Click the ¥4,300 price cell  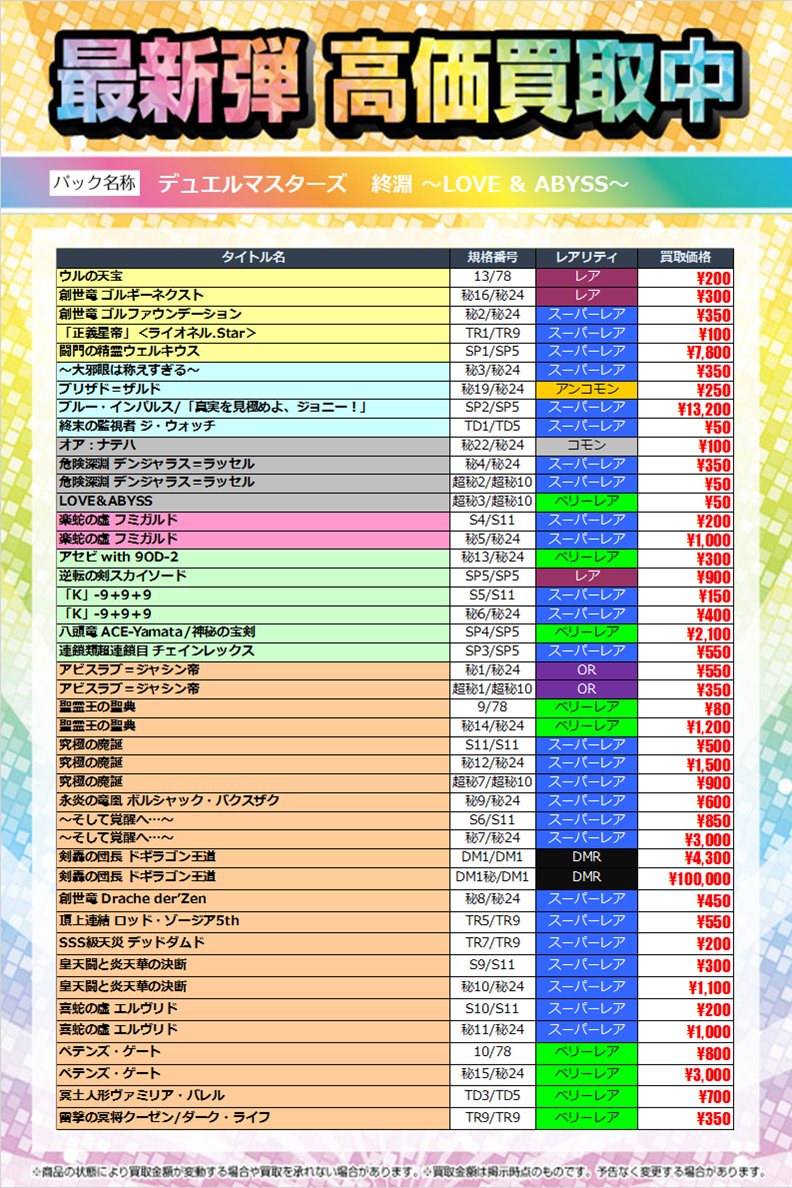coord(685,858)
